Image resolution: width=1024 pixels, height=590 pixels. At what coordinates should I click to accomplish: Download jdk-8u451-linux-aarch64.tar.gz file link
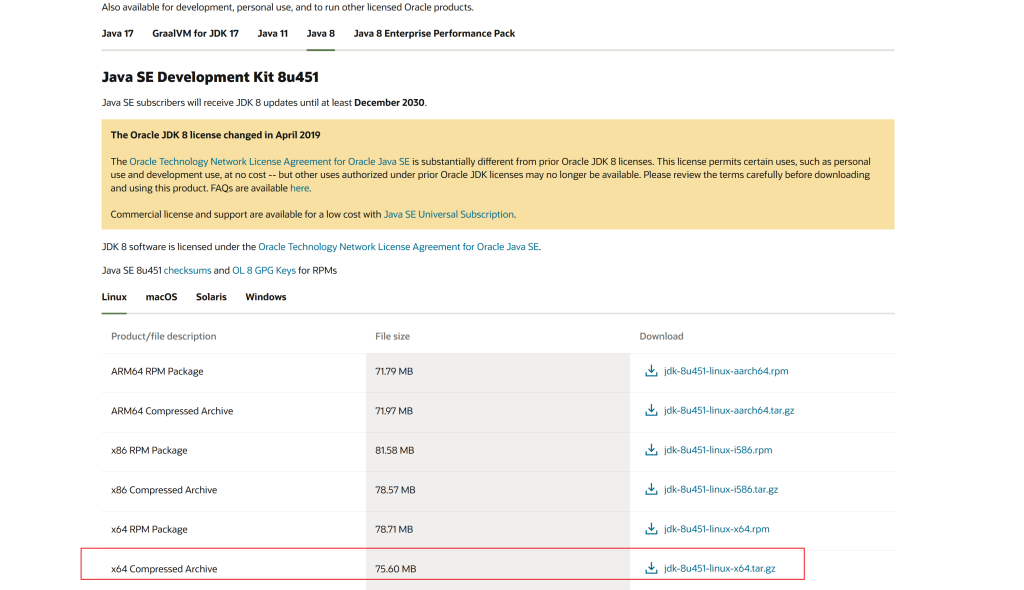coord(729,410)
